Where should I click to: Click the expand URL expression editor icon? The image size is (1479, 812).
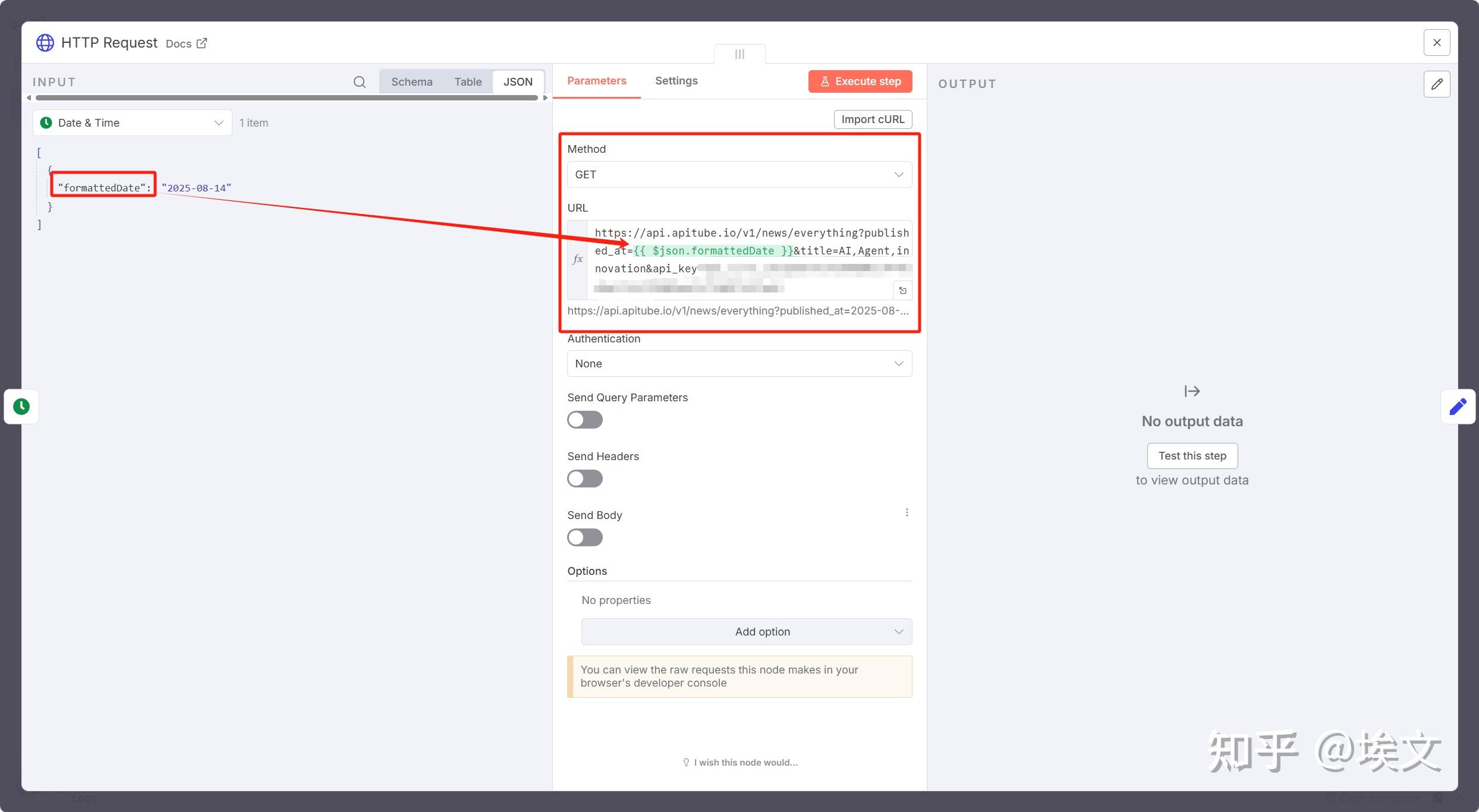[902, 291]
